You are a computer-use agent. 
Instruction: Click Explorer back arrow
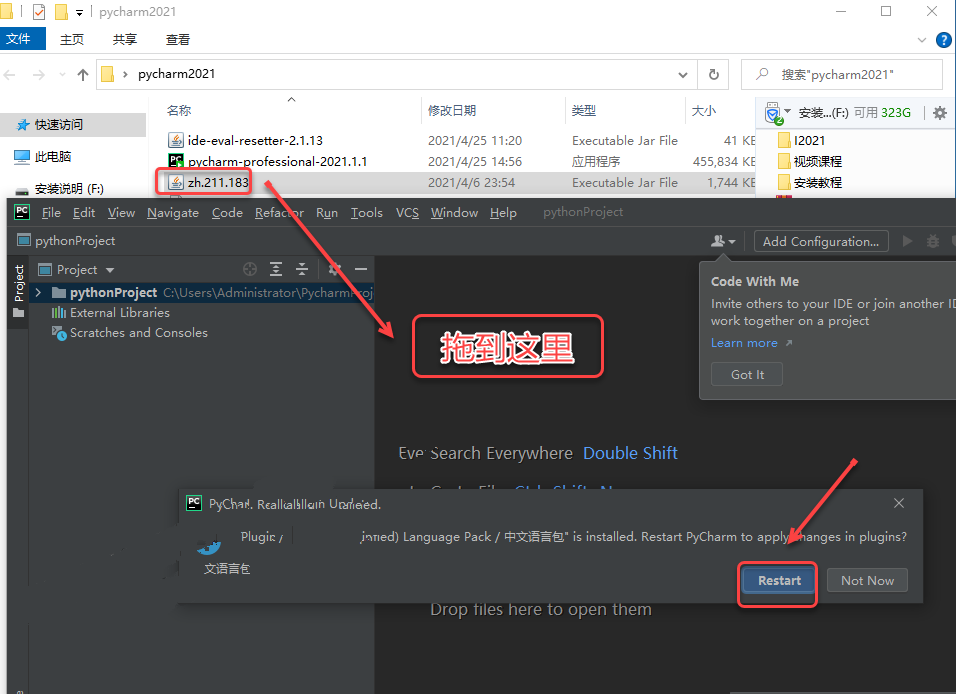click(10, 74)
